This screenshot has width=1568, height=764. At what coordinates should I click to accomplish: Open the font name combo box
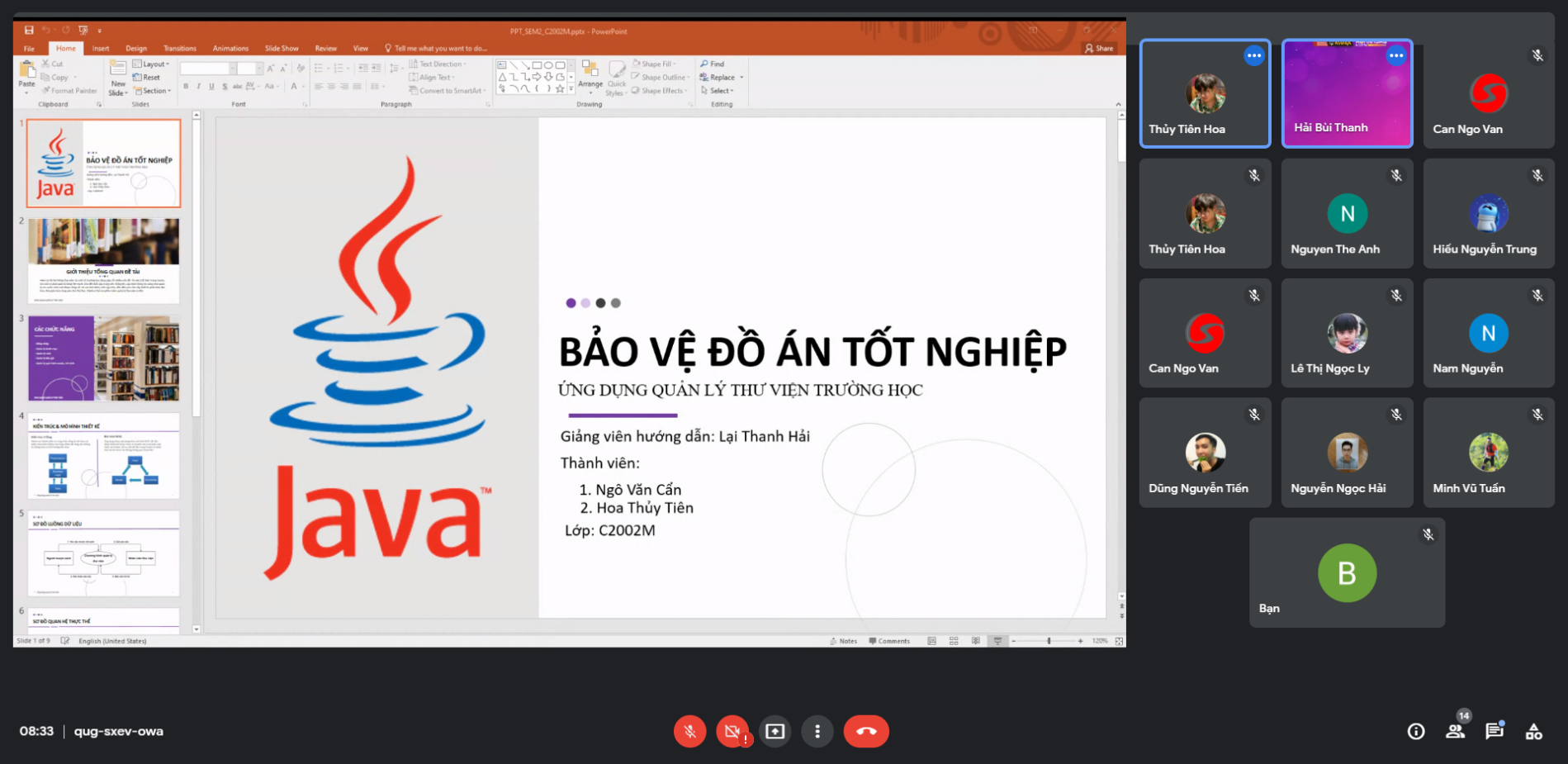(x=208, y=69)
